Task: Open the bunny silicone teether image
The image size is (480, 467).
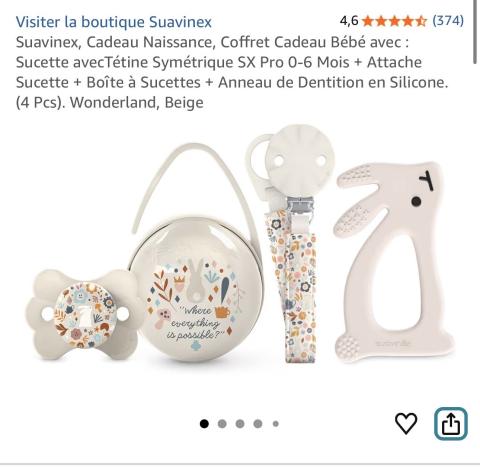Action: [394, 263]
